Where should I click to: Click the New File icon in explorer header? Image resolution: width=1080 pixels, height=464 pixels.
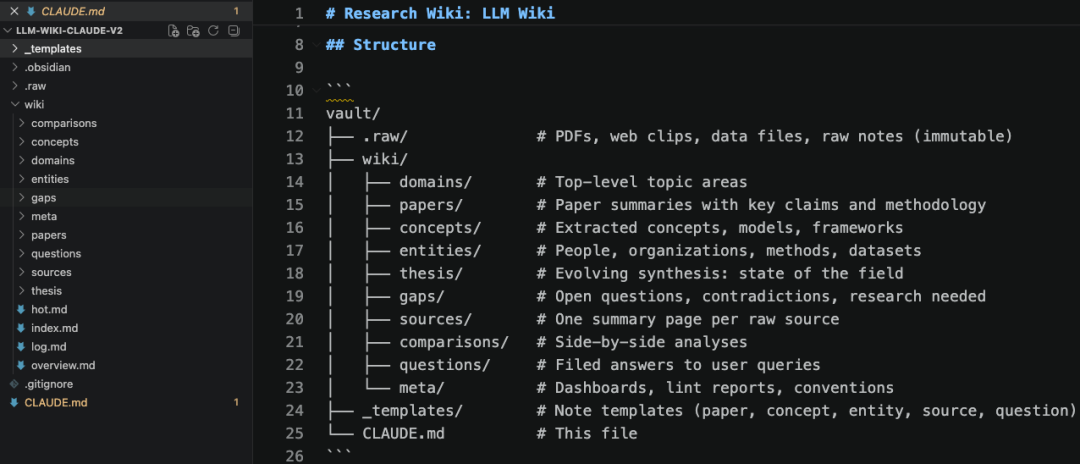pos(174,30)
